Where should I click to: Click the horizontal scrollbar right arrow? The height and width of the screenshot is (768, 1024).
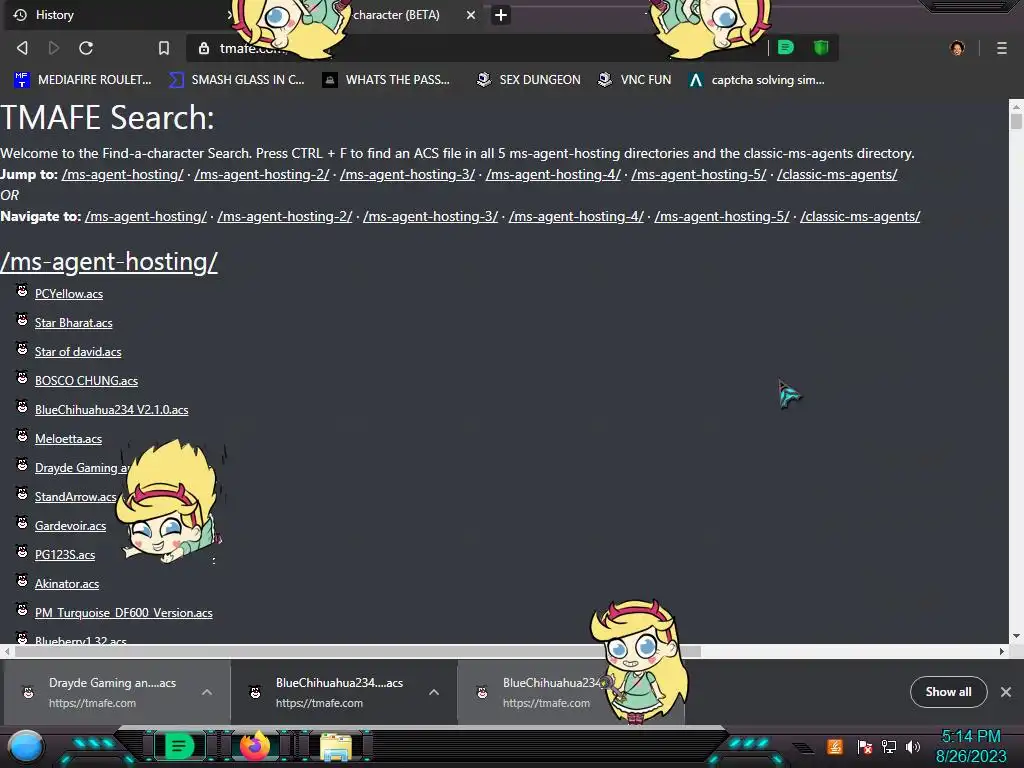point(1002,651)
